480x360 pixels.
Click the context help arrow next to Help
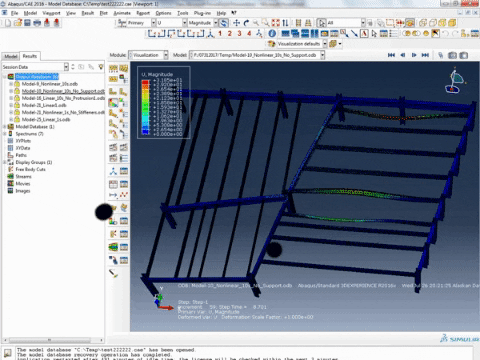tap(234, 13)
